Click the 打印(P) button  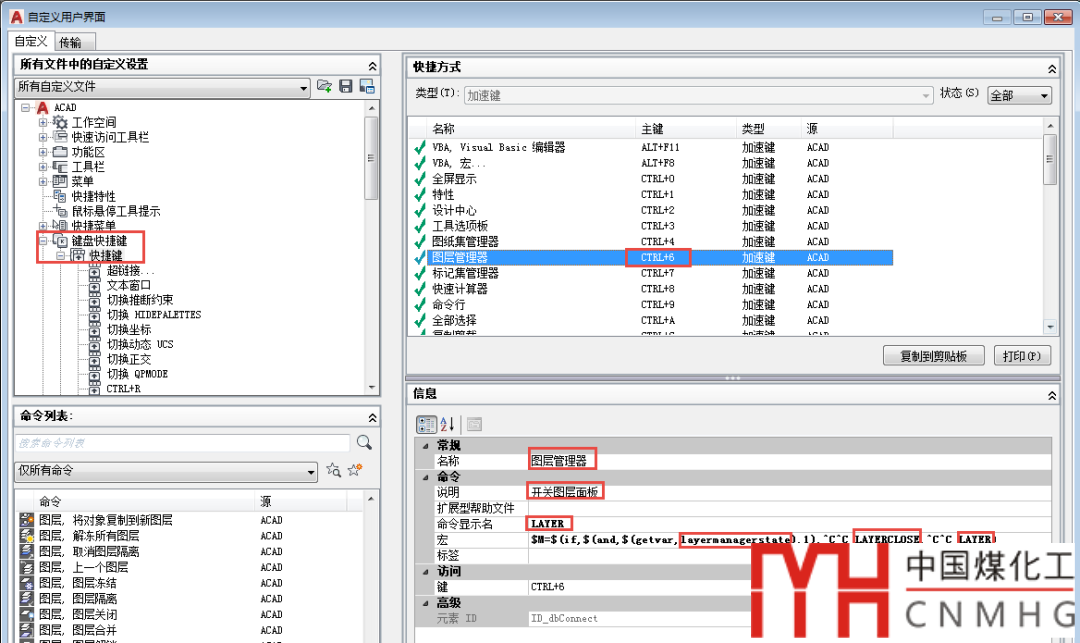coord(1022,356)
